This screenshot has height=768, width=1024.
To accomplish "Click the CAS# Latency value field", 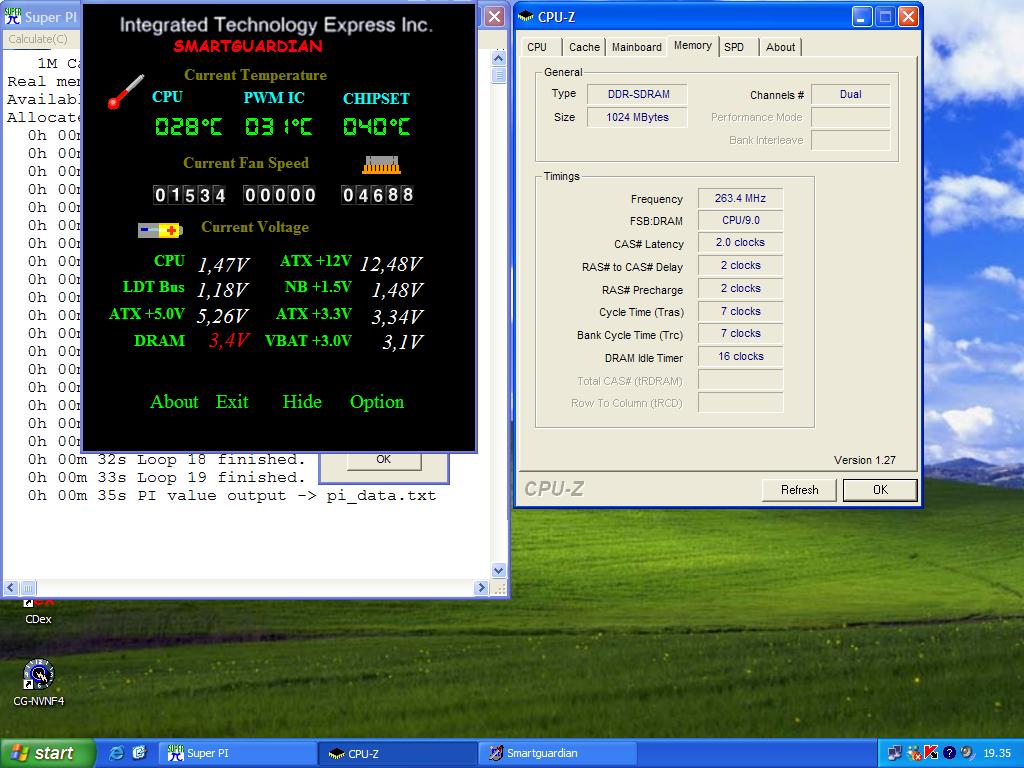I will (740, 242).
